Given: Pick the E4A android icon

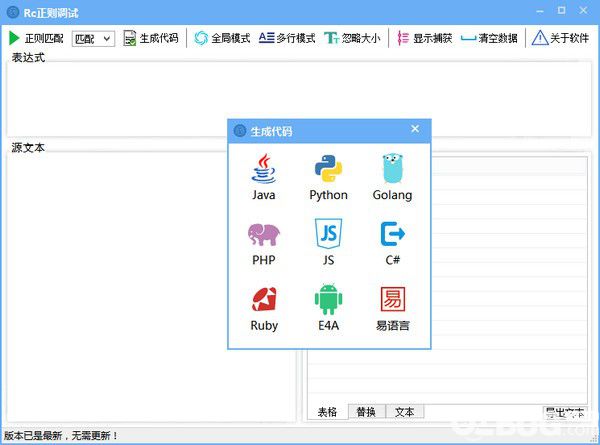Looking at the screenshot, I should point(328,299).
